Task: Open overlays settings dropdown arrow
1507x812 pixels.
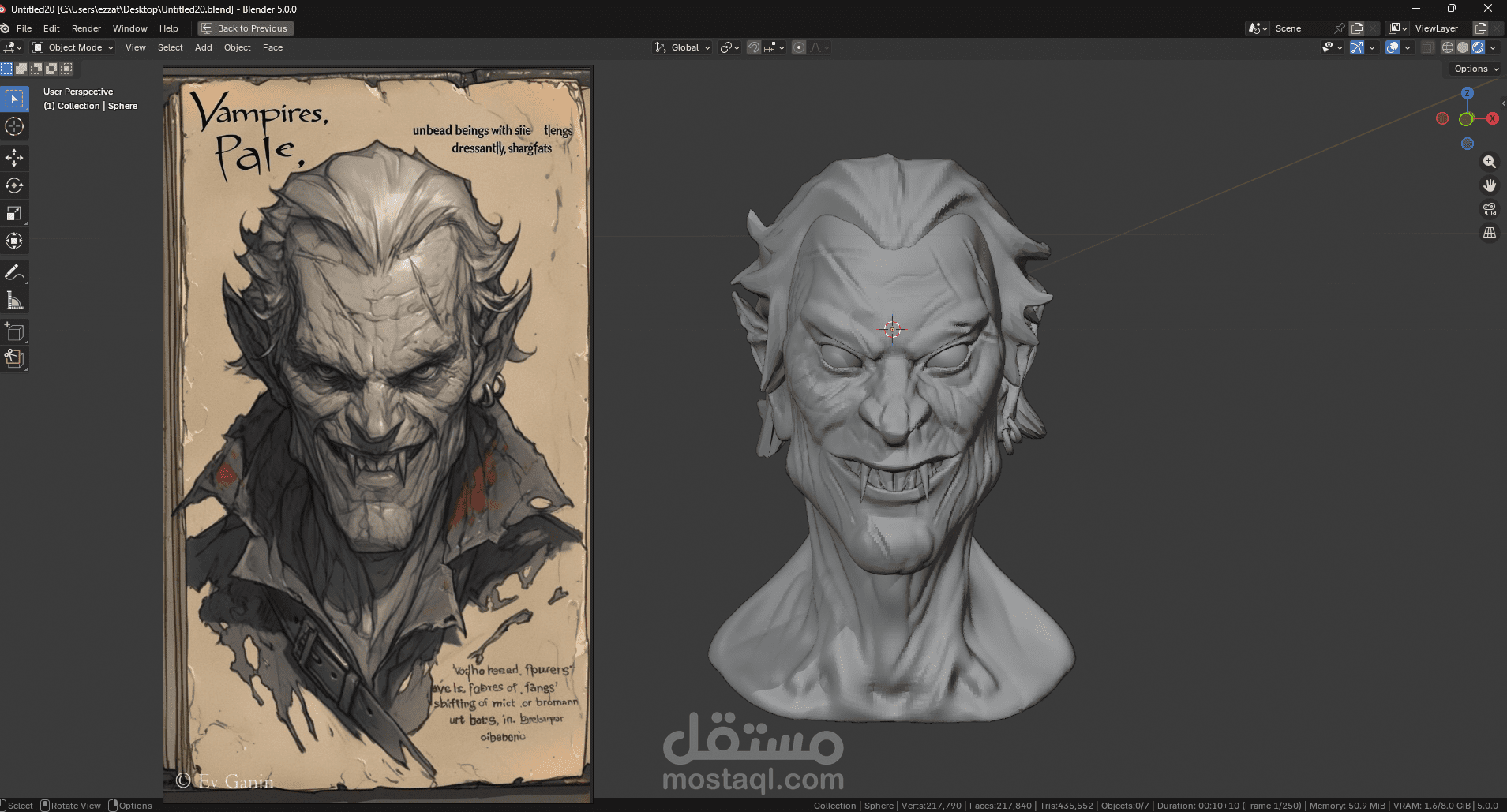Action: [x=1408, y=47]
